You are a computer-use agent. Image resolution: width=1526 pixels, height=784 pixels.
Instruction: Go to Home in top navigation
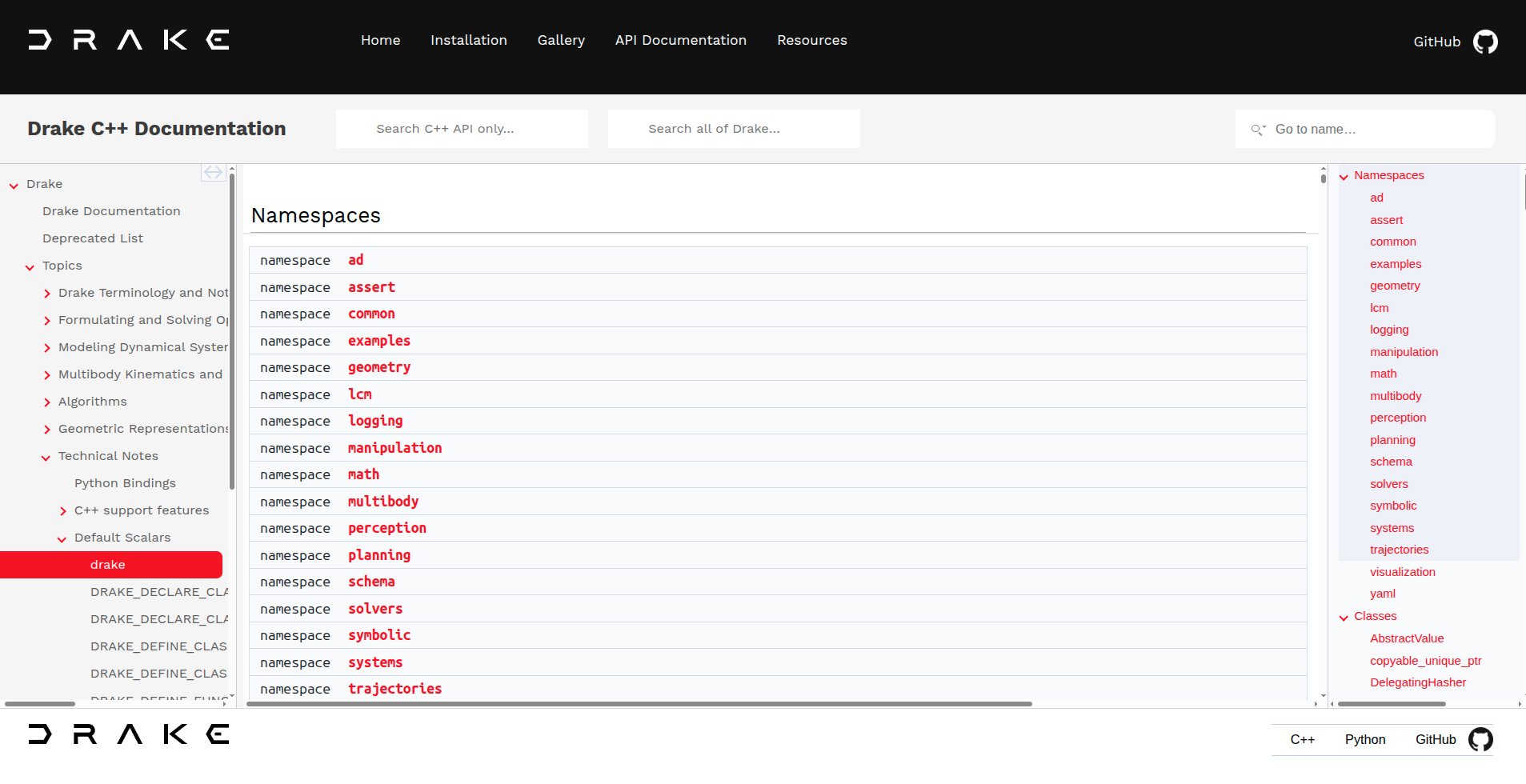(x=380, y=40)
